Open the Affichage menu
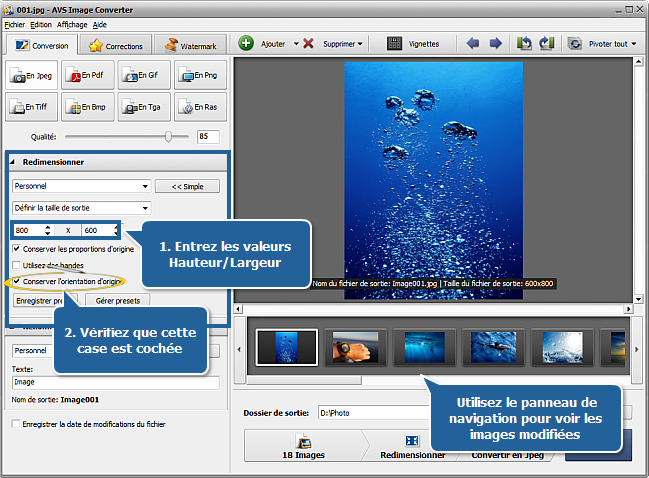The height and width of the screenshot is (478, 649). tap(71, 23)
